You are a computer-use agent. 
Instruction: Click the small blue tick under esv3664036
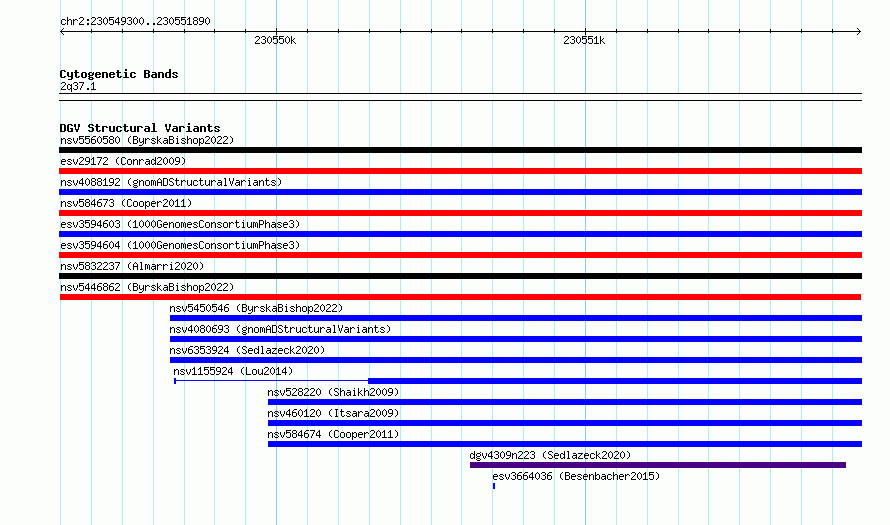(494, 486)
